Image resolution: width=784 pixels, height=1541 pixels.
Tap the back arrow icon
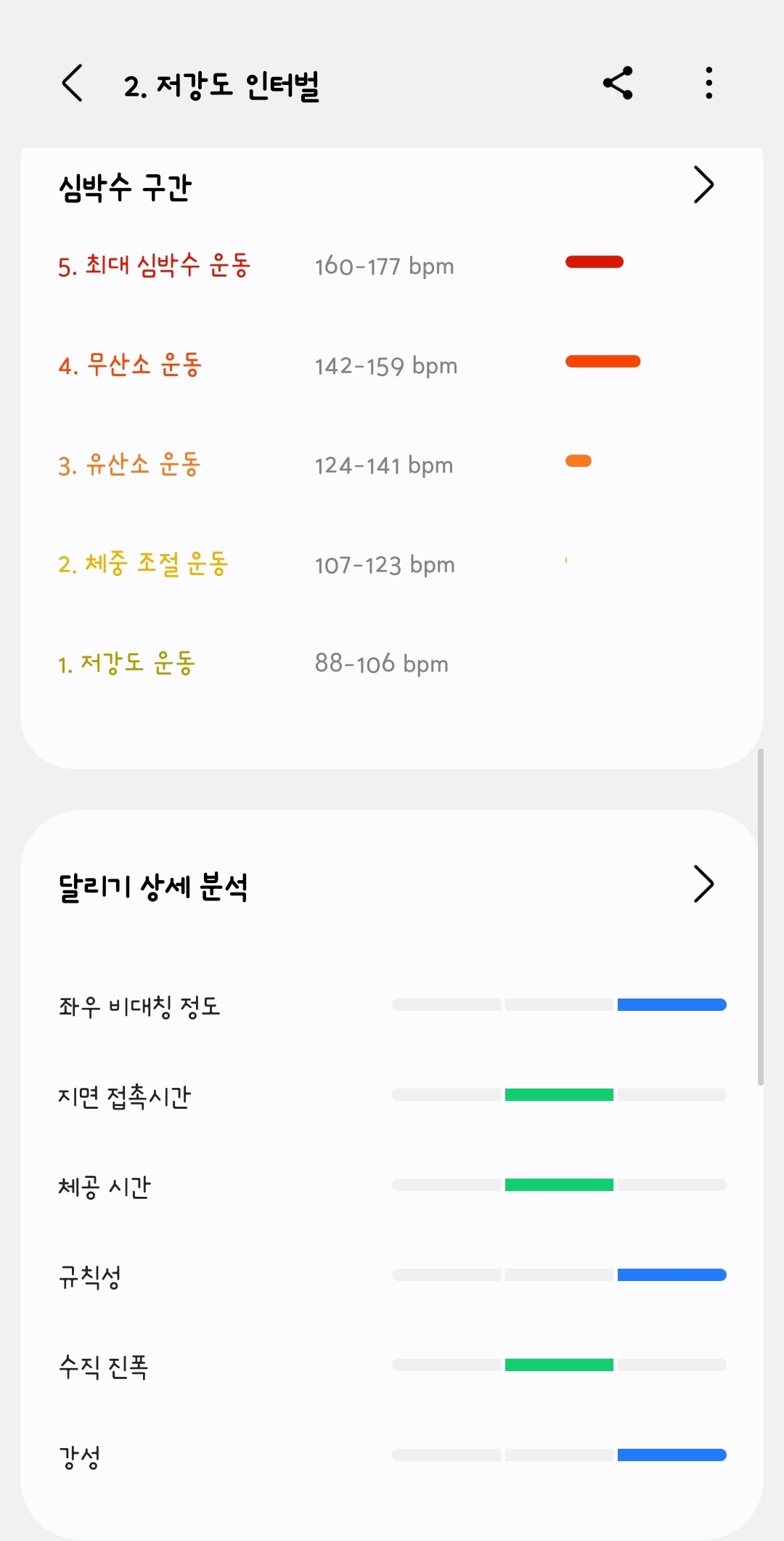pyautogui.click(x=72, y=83)
